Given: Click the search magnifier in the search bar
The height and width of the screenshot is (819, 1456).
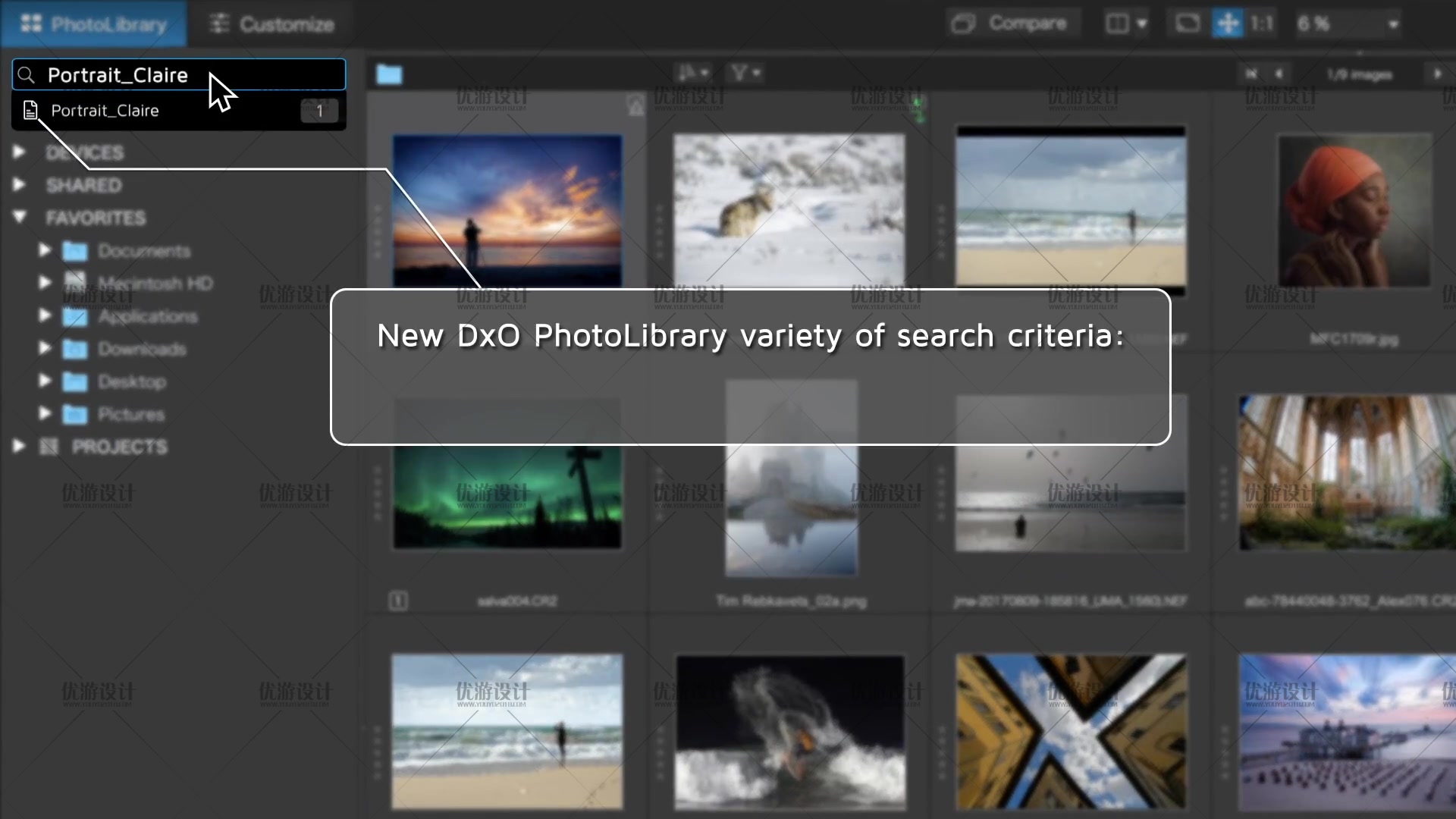Looking at the screenshot, I should pyautogui.click(x=27, y=74).
